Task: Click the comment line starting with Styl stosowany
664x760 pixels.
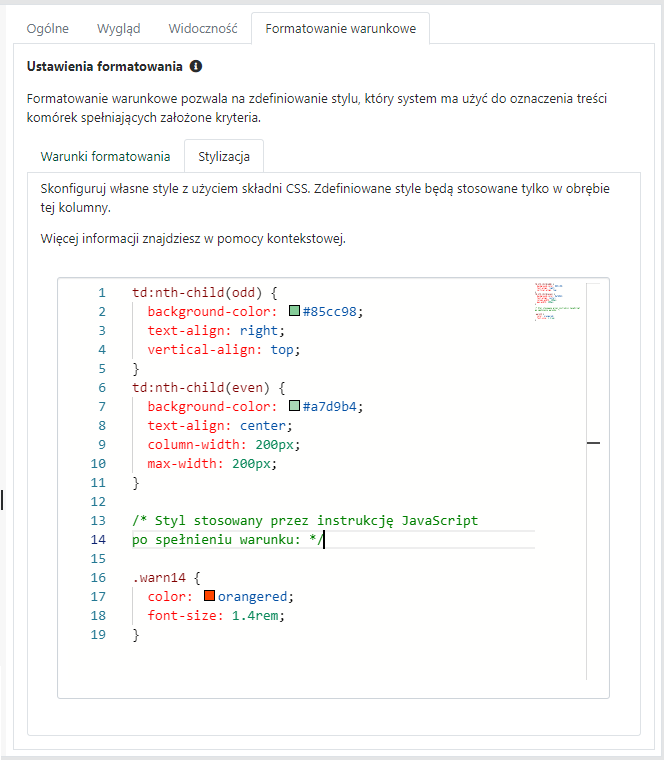Action: pyautogui.click(x=305, y=521)
